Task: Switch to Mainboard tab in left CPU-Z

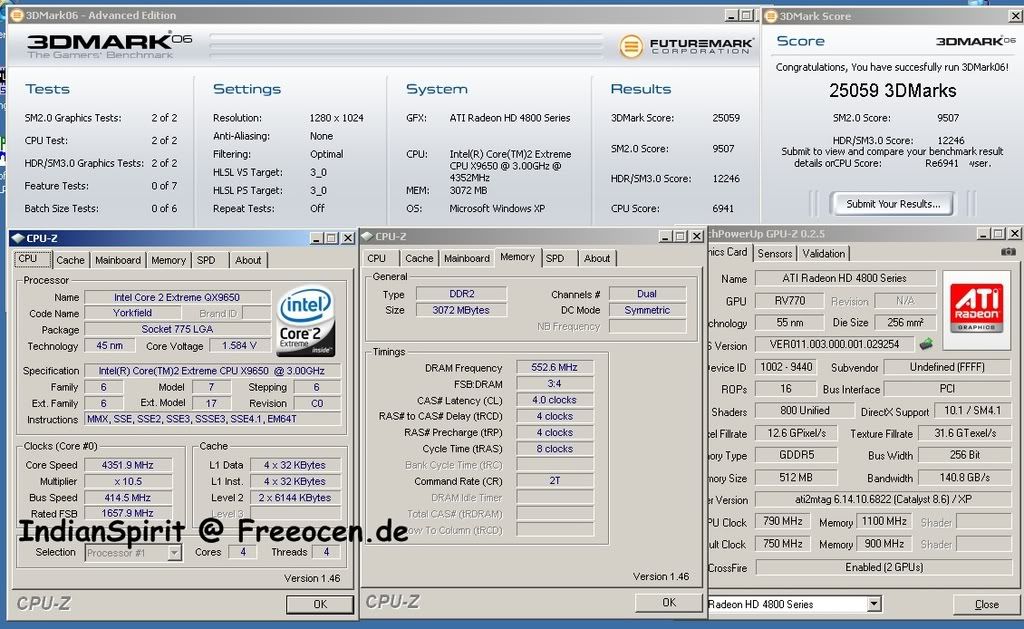Action: coord(118,260)
